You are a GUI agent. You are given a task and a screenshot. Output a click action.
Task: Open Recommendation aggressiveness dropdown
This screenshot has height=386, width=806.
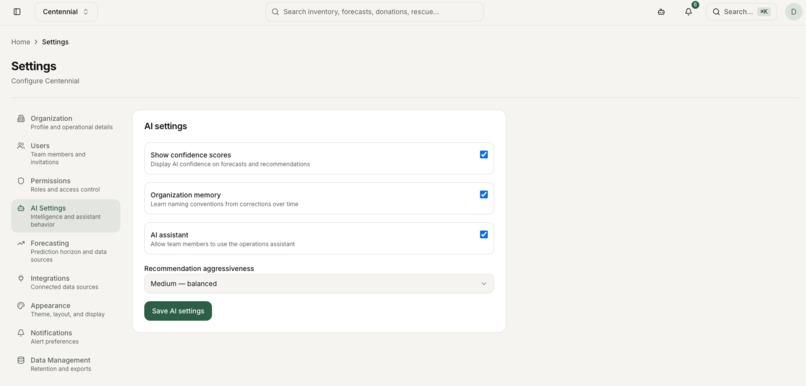319,284
